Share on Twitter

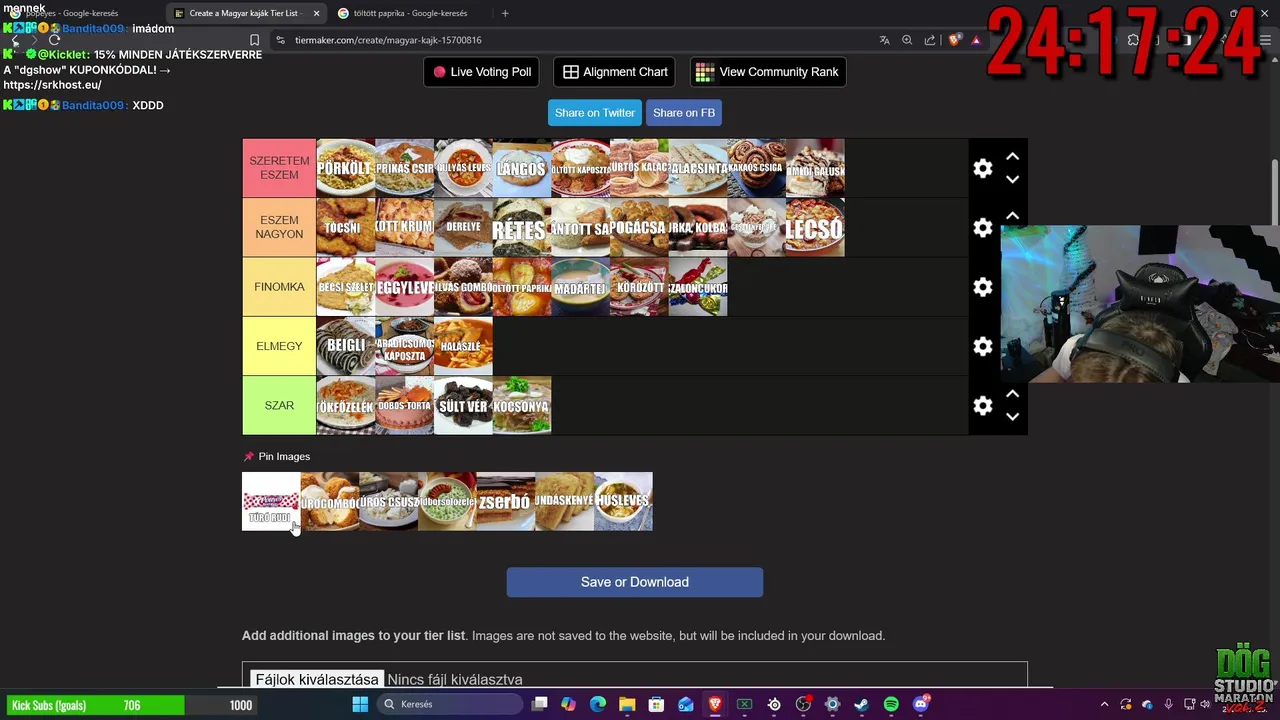(595, 113)
